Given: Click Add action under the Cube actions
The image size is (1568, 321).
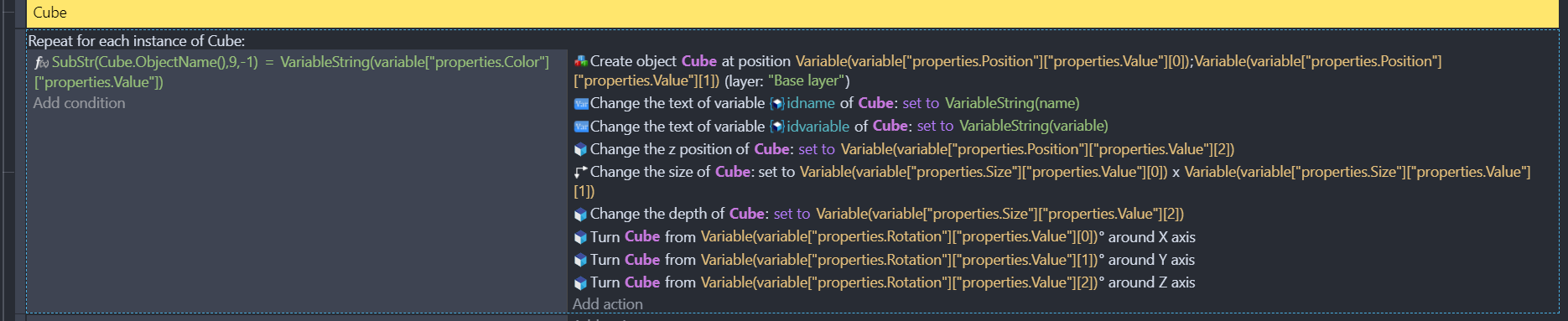Looking at the screenshot, I should click(607, 304).
